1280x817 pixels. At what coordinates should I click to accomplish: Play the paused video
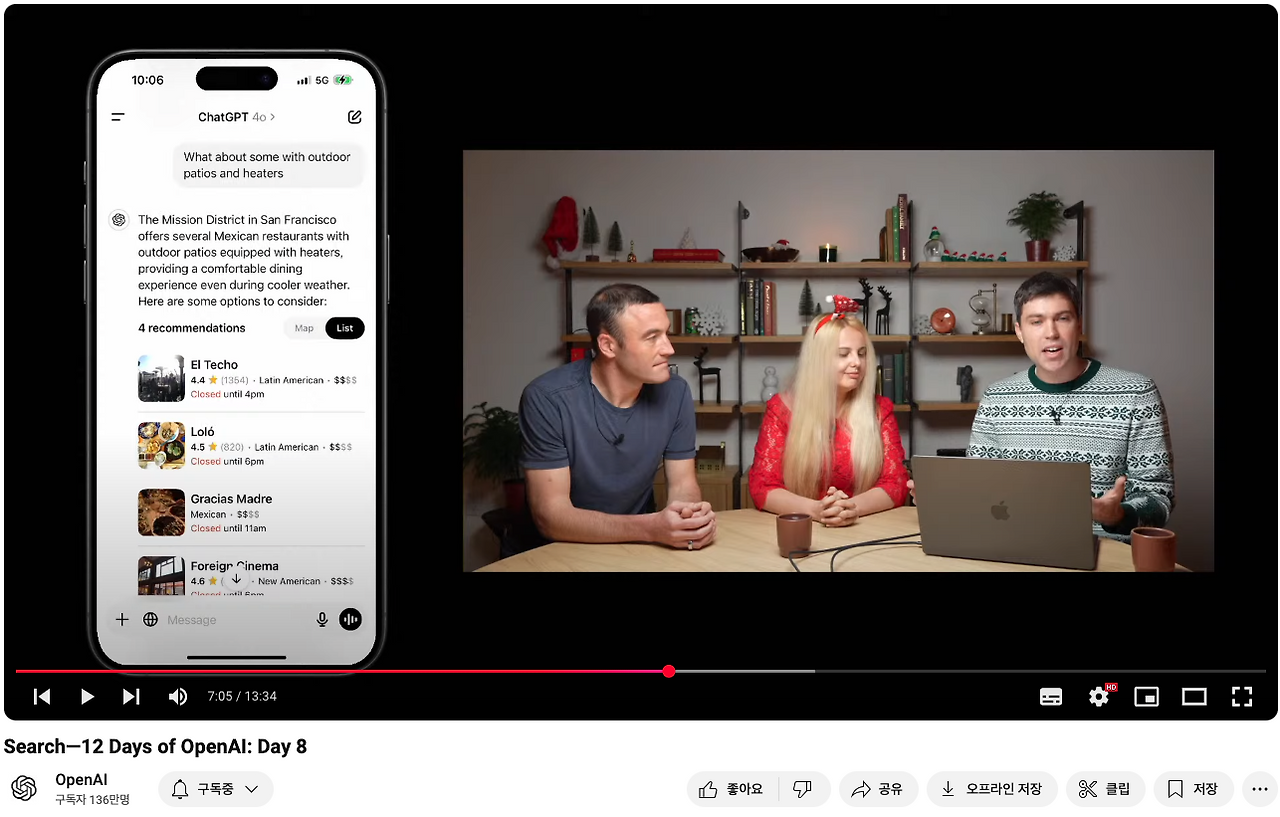(87, 697)
